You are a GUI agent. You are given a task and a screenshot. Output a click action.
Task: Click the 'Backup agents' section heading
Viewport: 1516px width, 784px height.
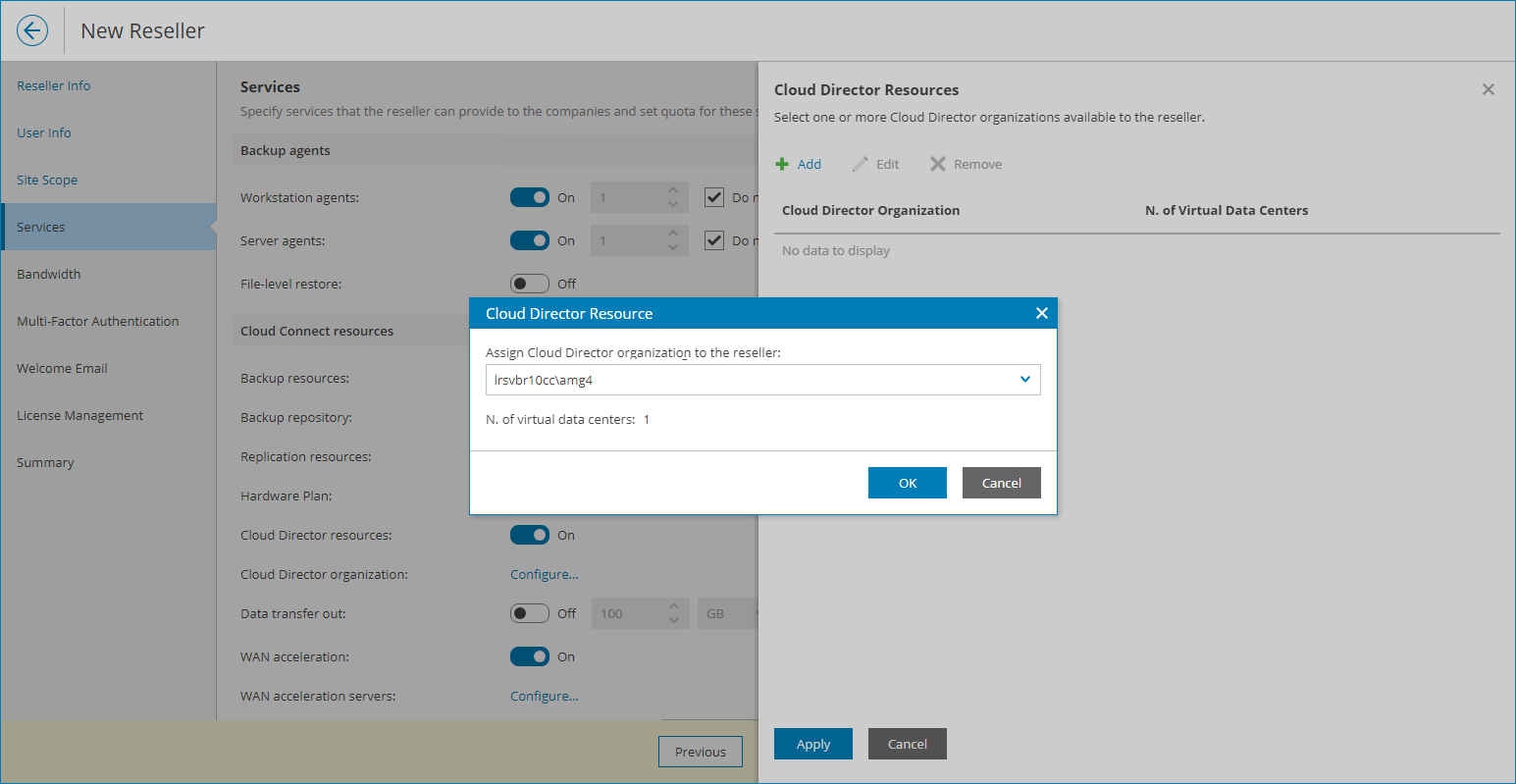tap(286, 150)
